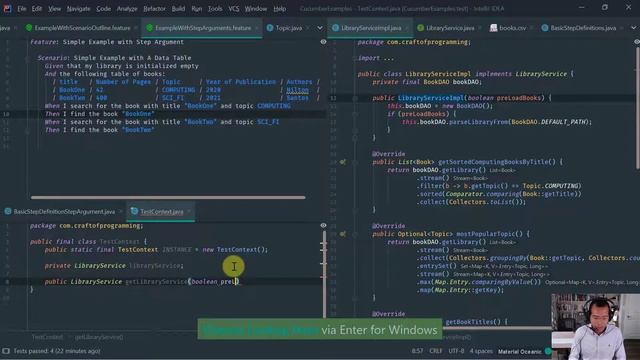Click the getLibraryService() breadcrumb

99,337
